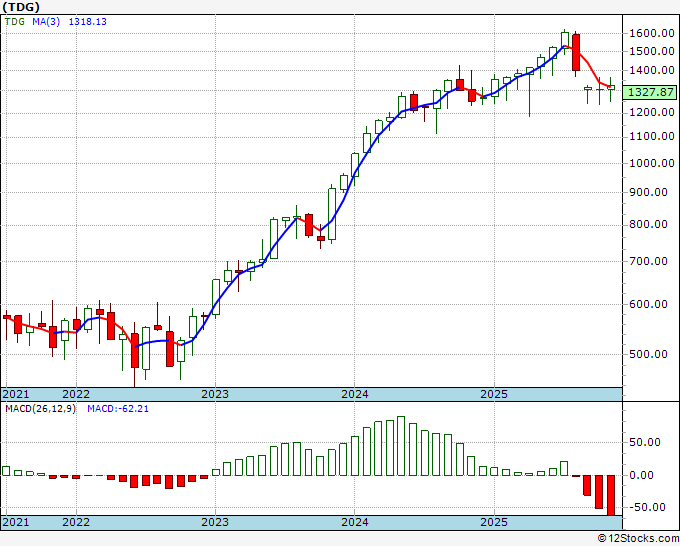Viewport: 680px width, 546px height.
Task: Click 2023 on the price chart timeline
Action: click(215, 394)
